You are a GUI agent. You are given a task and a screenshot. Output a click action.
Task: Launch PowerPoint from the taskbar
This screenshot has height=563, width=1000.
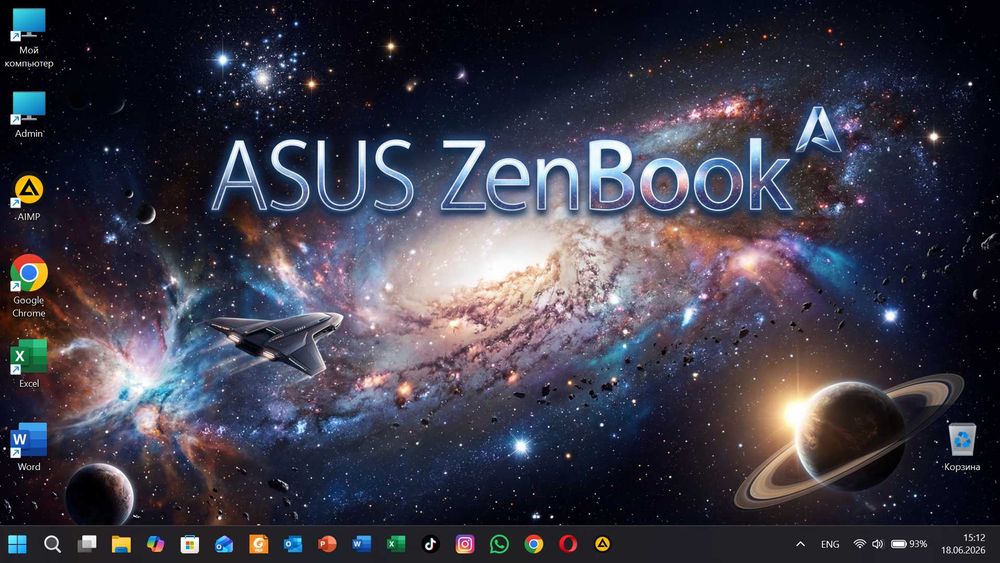328,544
